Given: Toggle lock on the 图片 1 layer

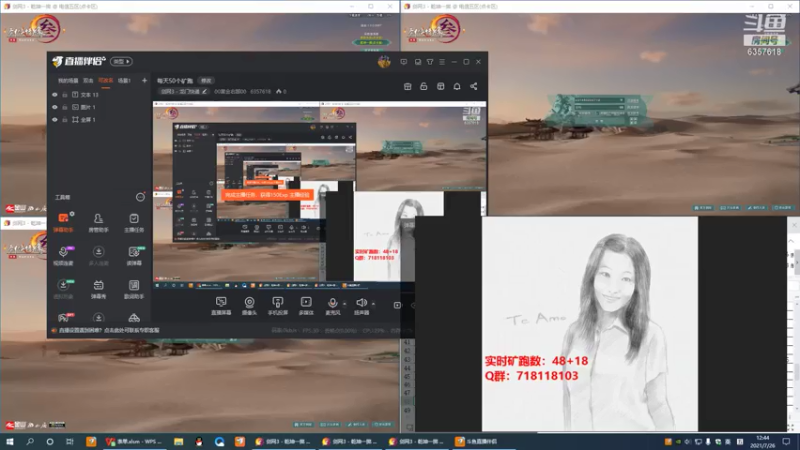Looking at the screenshot, I should coord(65,107).
